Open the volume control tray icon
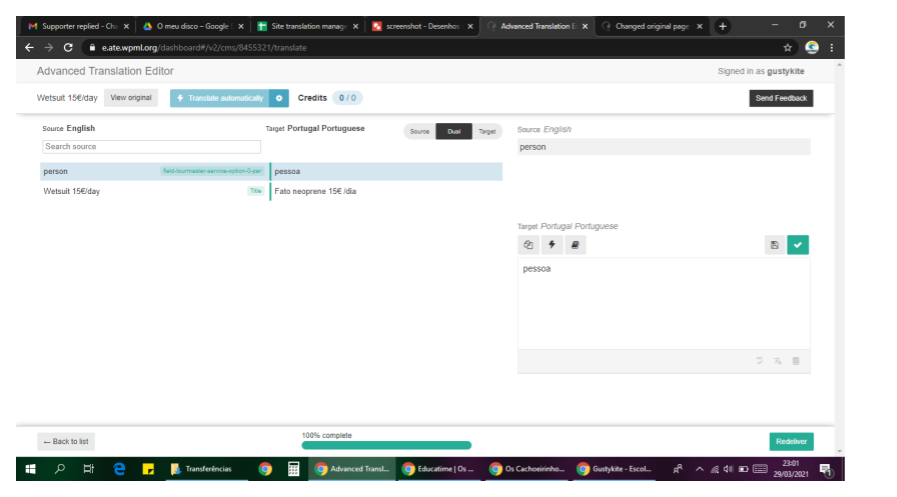The height and width of the screenshot is (497, 897). pos(728,469)
